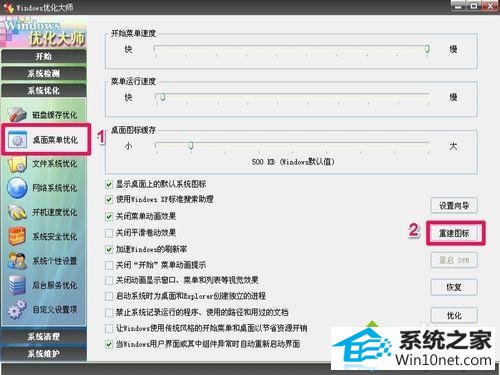
Task: Open the 自定义设置项 gears icon
Action: pos(17,309)
